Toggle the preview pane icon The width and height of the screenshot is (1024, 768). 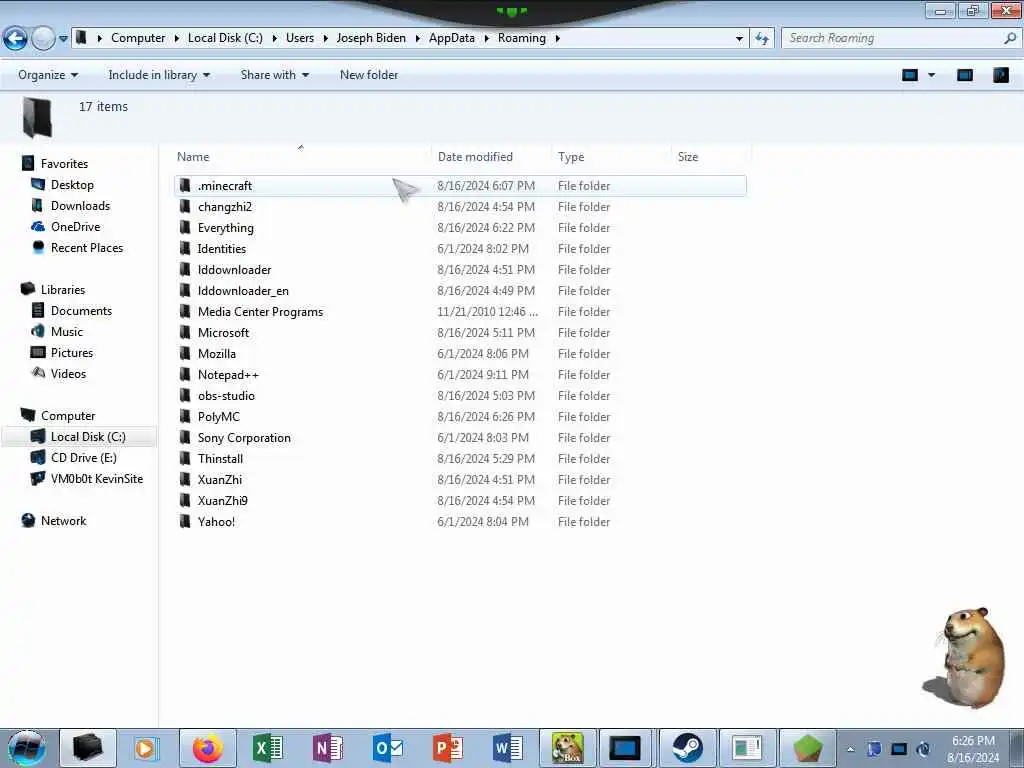965,75
